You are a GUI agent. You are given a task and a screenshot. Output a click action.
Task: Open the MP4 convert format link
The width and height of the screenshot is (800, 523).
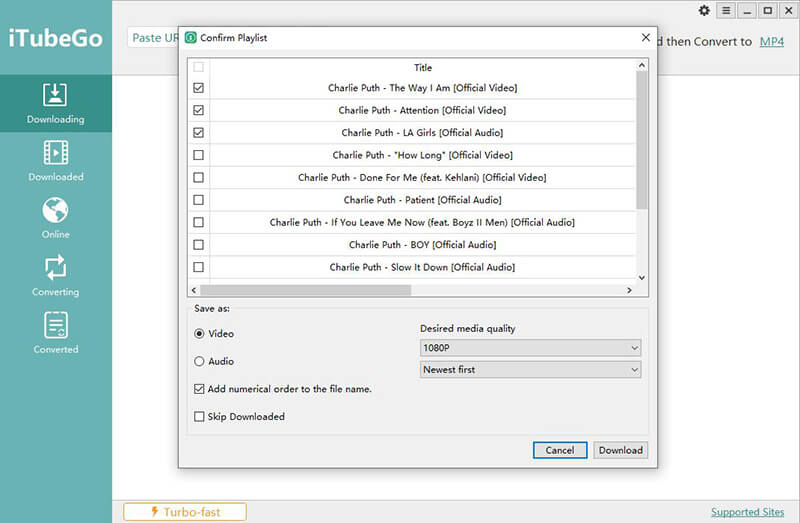771,41
